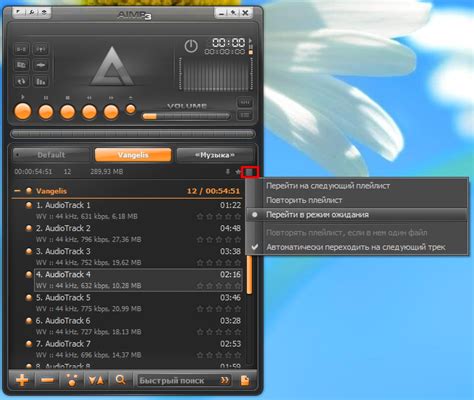The height and width of the screenshot is (400, 474).
Task: Open the AIMP main menu icon
Action: (18, 12)
